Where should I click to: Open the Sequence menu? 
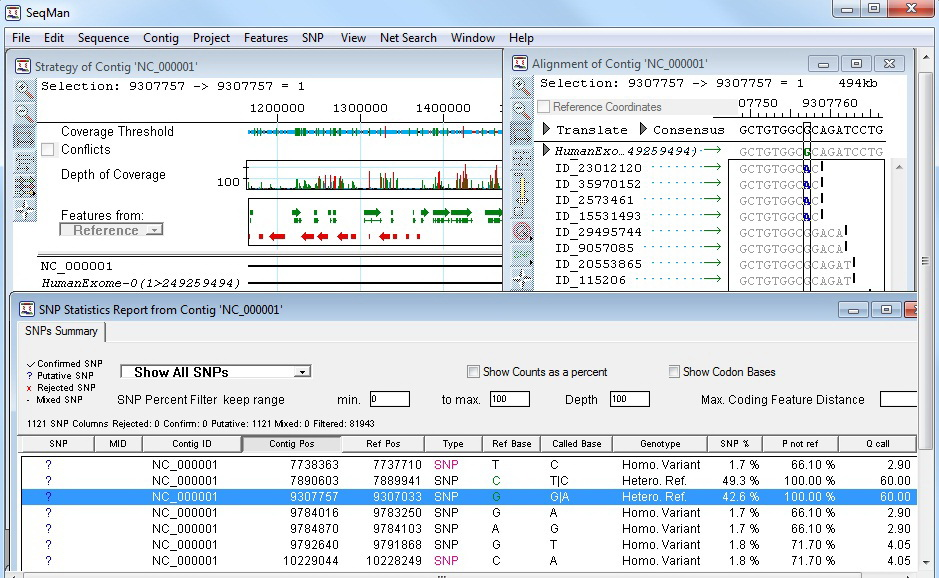pyautogui.click(x=103, y=38)
